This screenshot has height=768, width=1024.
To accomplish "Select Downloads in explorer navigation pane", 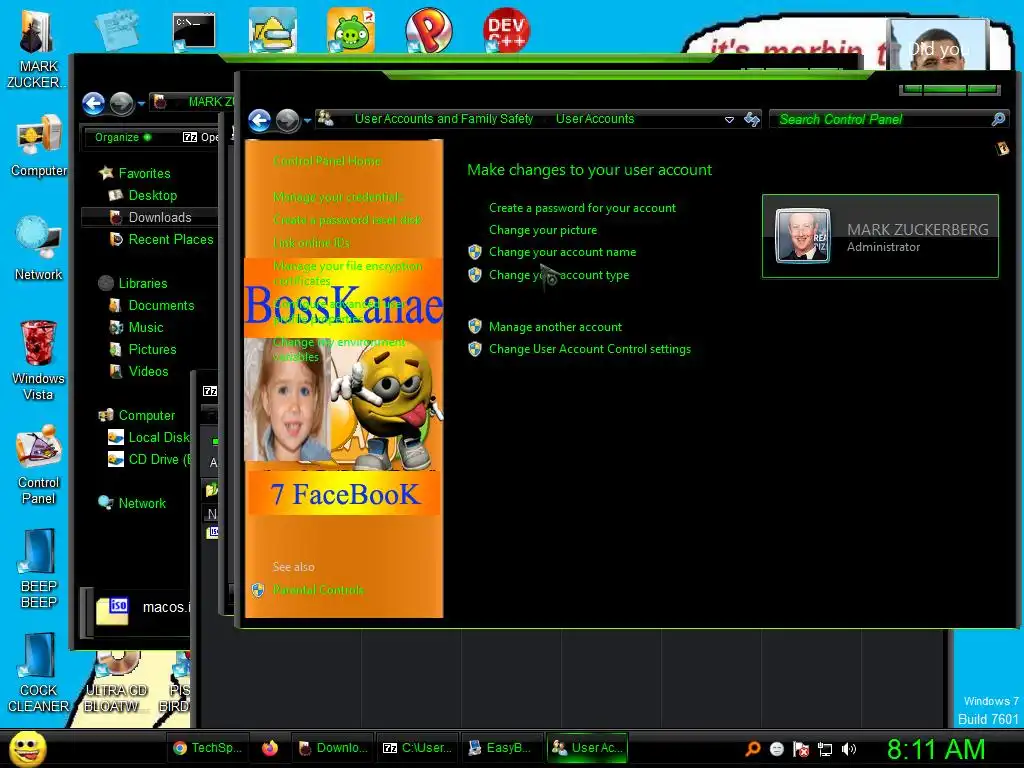I will pyautogui.click(x=160, y=217).
